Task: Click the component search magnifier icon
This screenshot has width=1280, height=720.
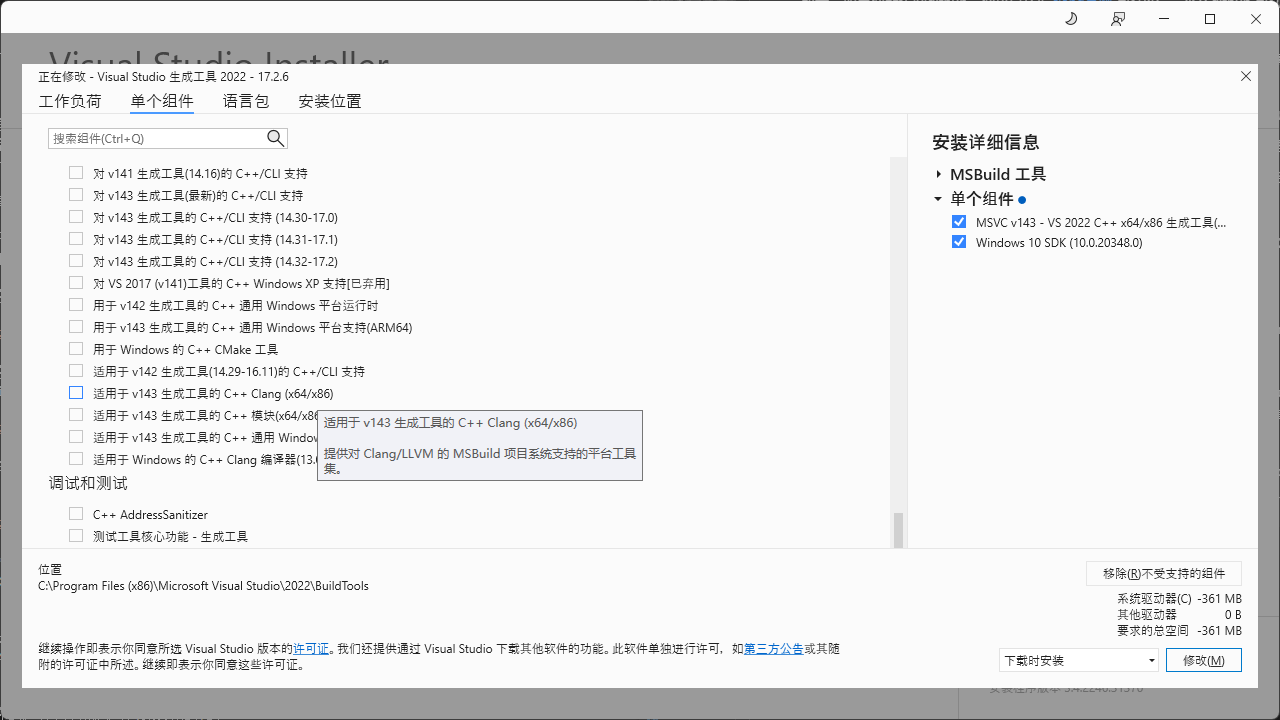Action: [275, 138]
